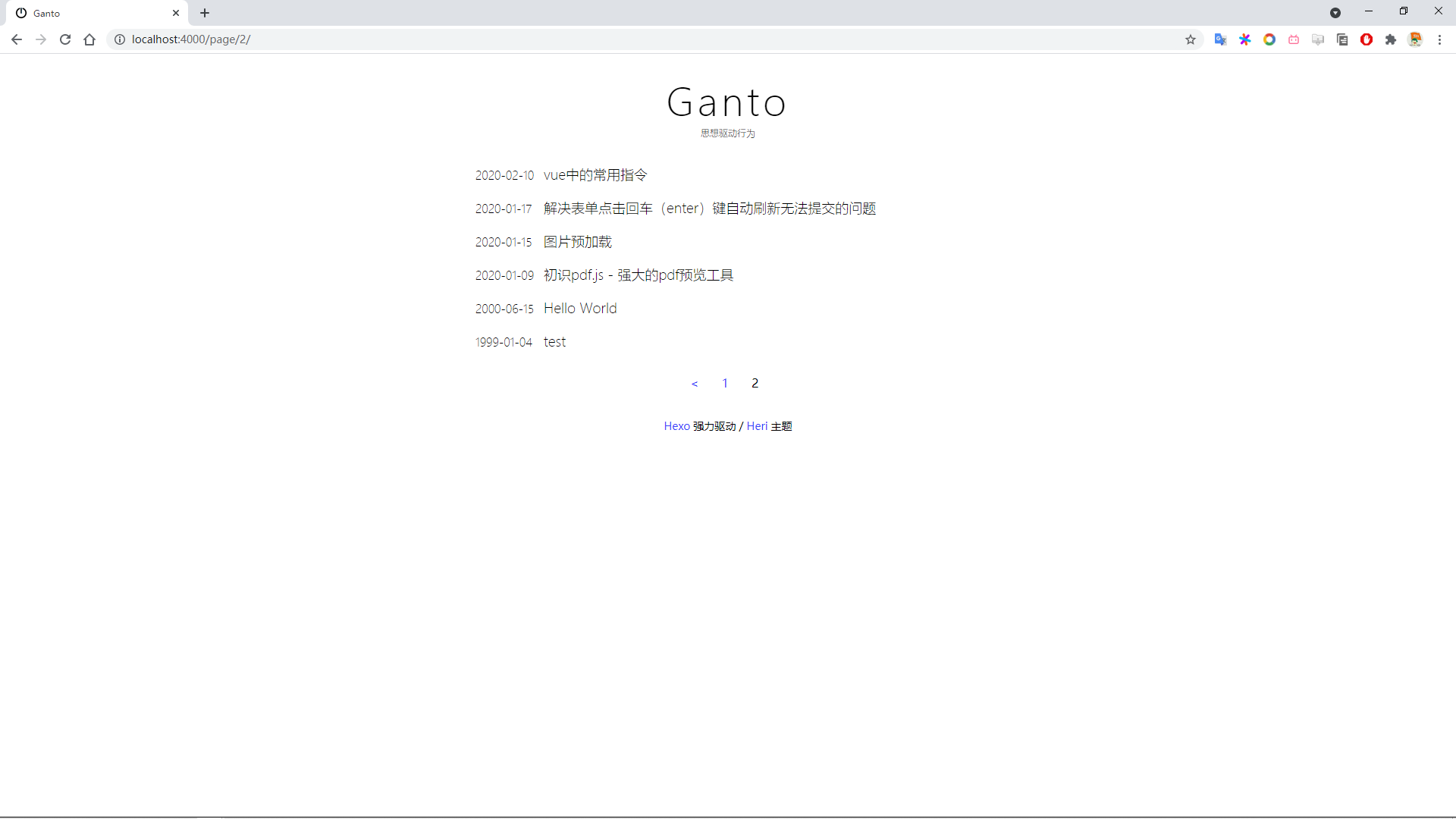The height and width of the screenshot is (819, 1456).
Task: Click the colorful asterisk extension icon
Action: coord(1244,39)
